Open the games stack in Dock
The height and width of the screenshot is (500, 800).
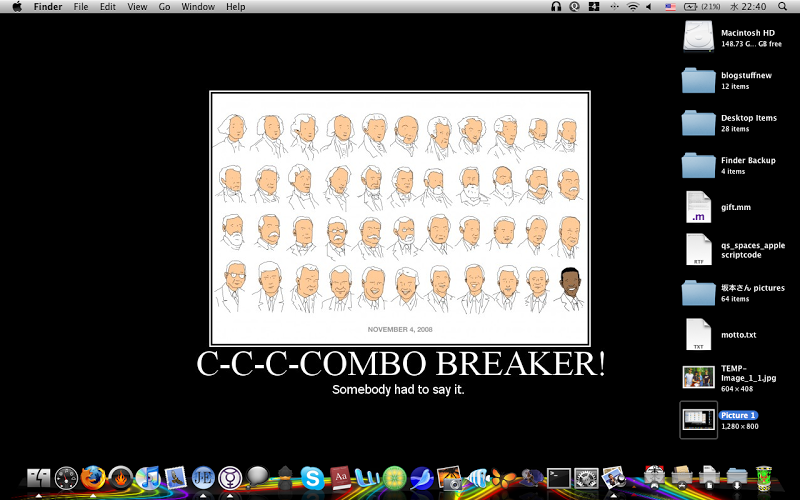[654, 478]
